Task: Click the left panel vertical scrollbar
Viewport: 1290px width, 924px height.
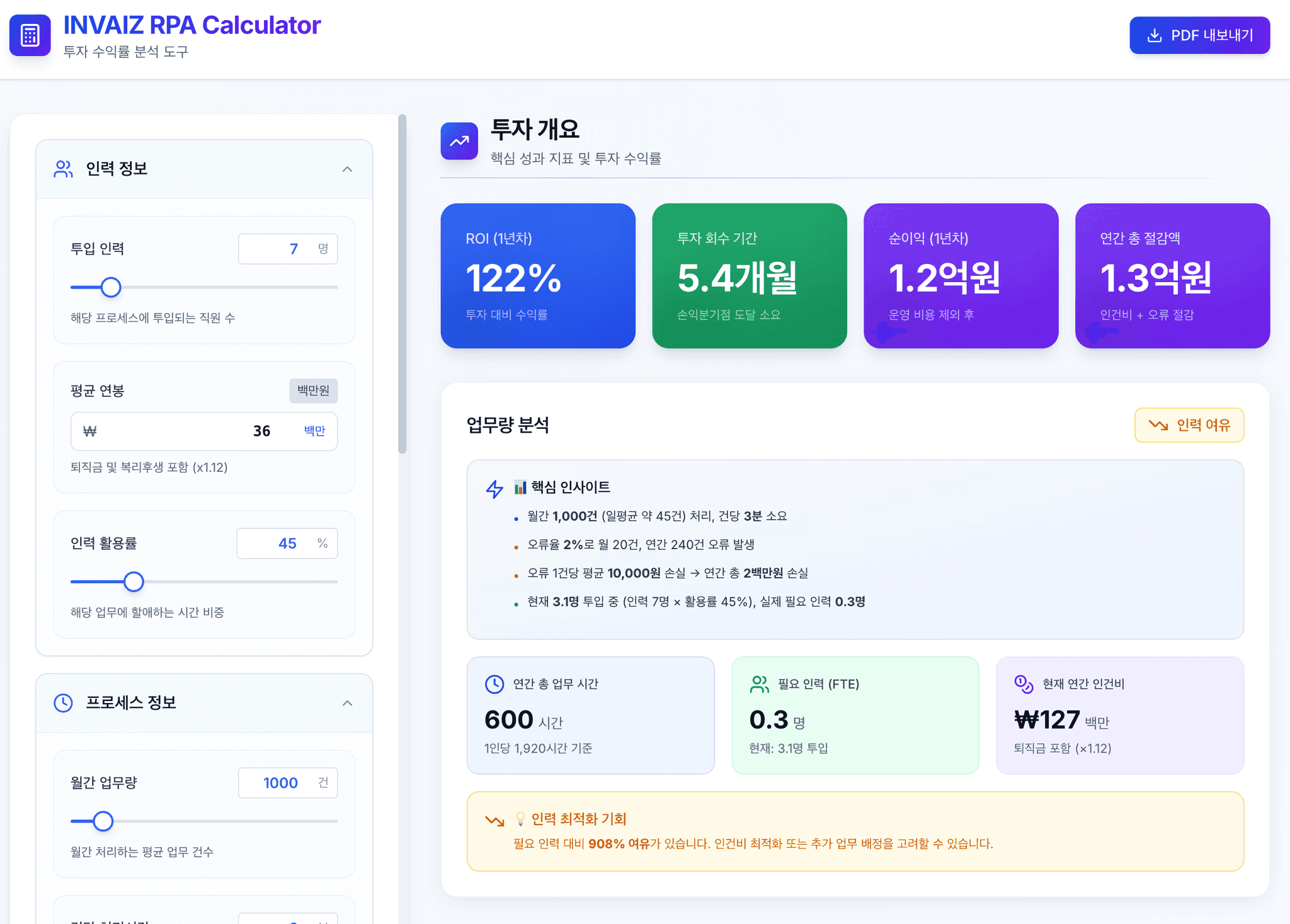Action: point(402,283)
